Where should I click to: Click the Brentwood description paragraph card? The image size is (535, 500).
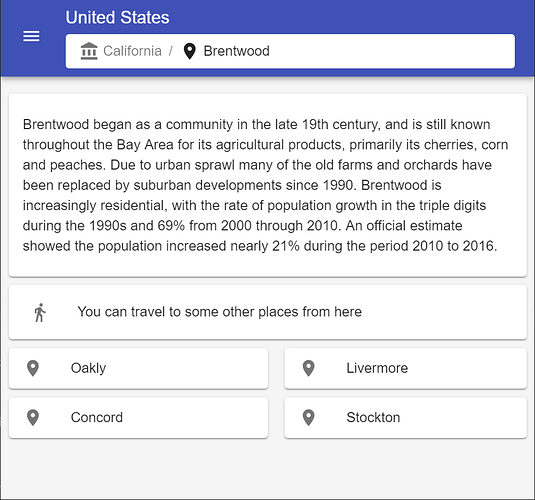pos(268,185)
